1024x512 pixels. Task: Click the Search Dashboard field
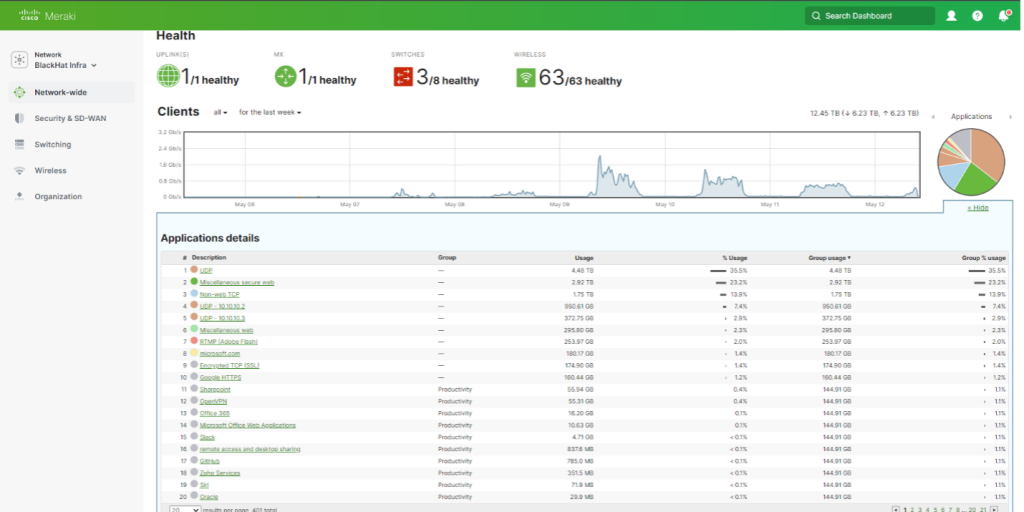[870, 16]
